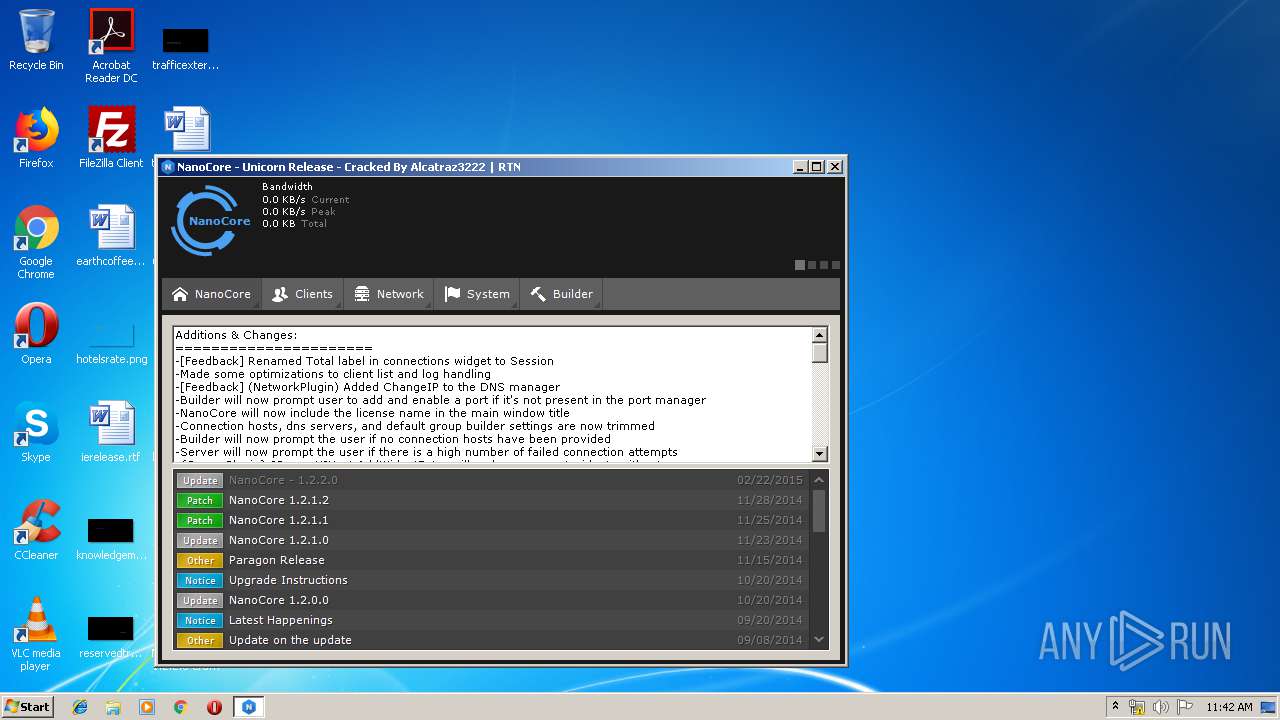Open the Opera desktop shortcut
1280x720 pixels.
tap(36, 333)
